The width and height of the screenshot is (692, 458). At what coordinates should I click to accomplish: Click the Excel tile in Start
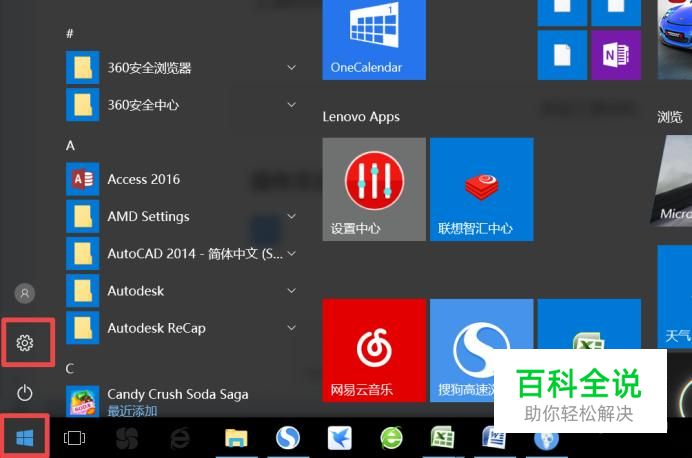tap(589, 324)
